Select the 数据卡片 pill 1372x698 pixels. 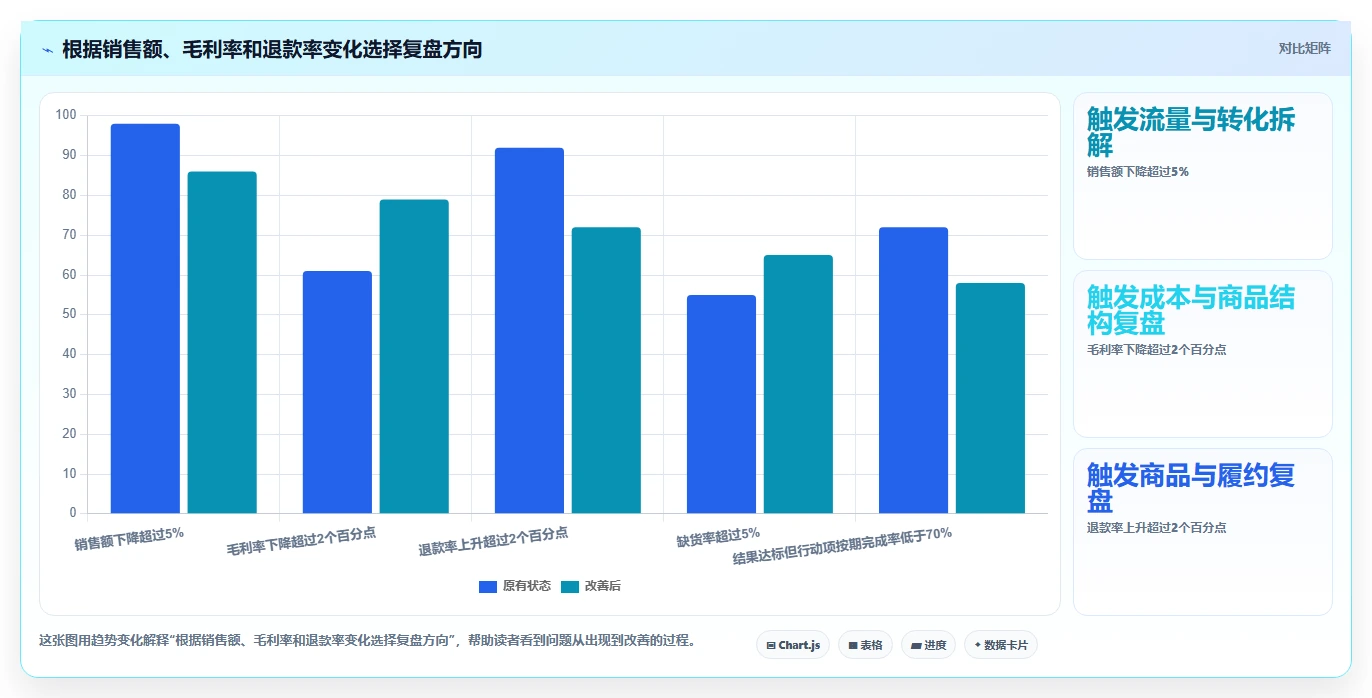1000,645
